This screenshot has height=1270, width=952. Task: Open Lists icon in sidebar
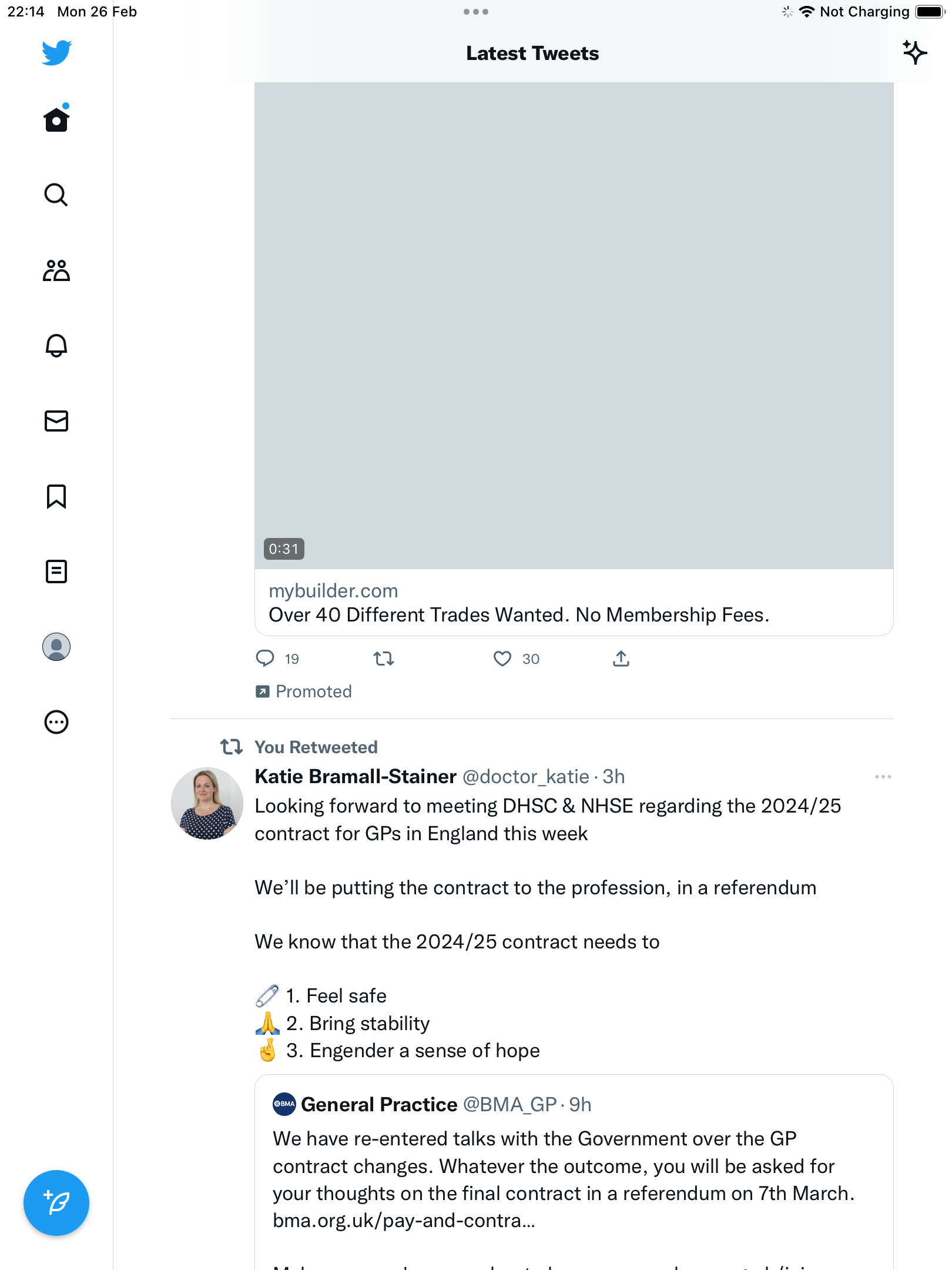tap(56, 571)
